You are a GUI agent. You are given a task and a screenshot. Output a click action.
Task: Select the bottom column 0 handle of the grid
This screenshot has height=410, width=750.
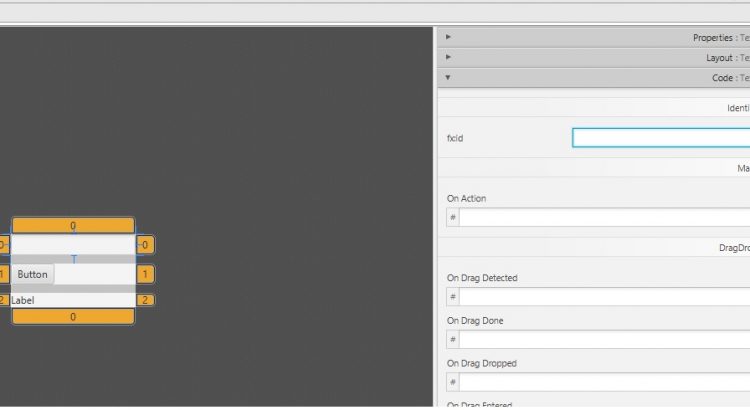point(73,316)
